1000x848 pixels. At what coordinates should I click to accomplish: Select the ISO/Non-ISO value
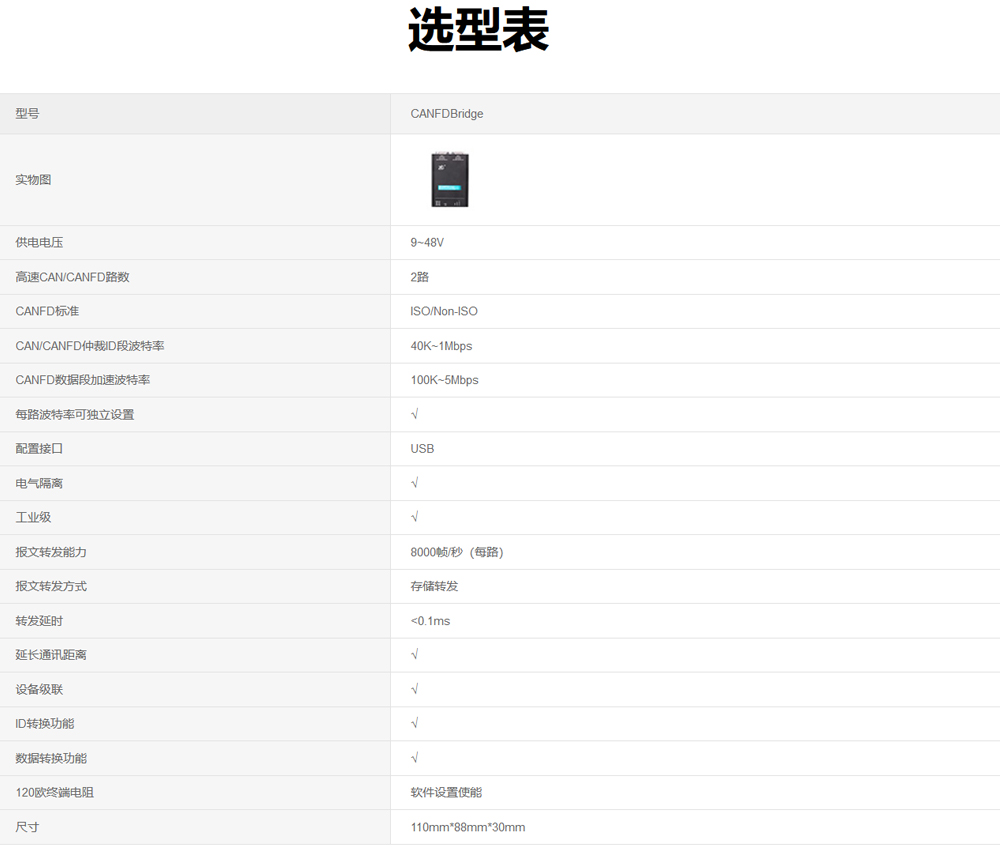(444, 311)
